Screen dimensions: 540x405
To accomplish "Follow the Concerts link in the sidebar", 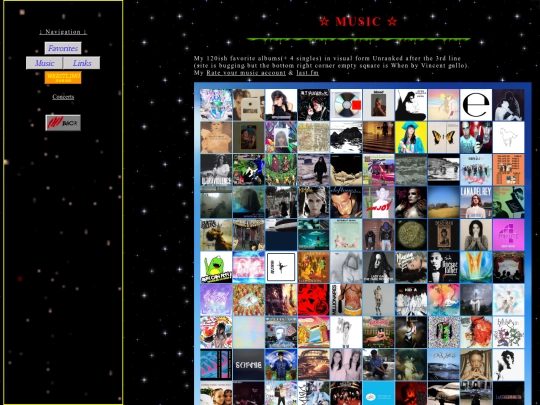I will point(63,97).
